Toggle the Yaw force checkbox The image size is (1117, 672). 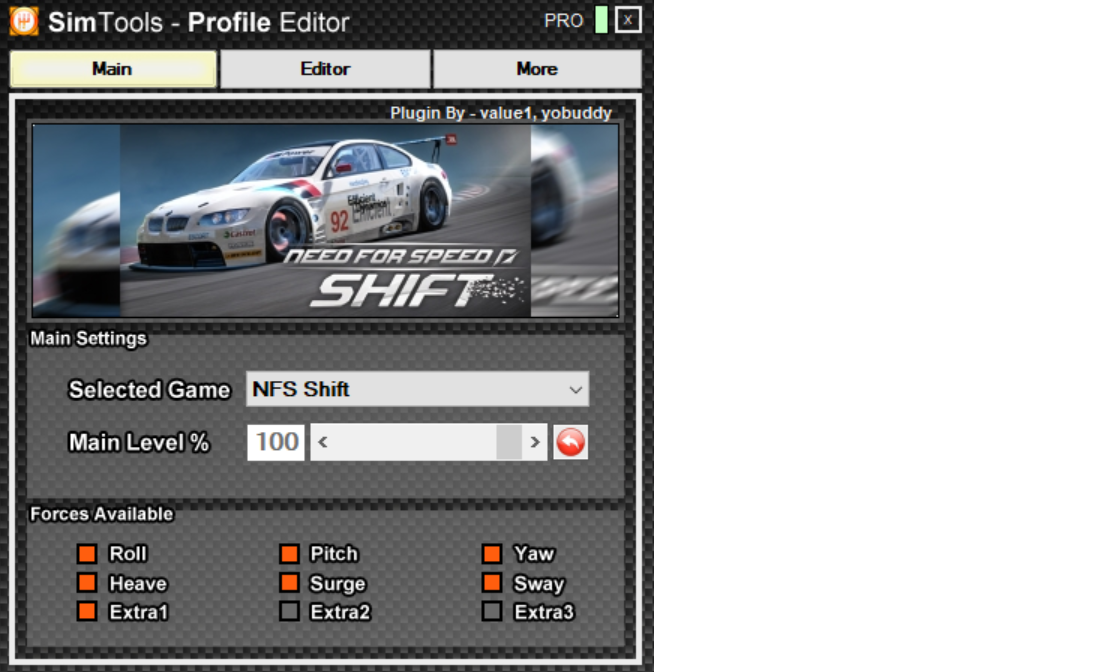(x=492, y=554)
